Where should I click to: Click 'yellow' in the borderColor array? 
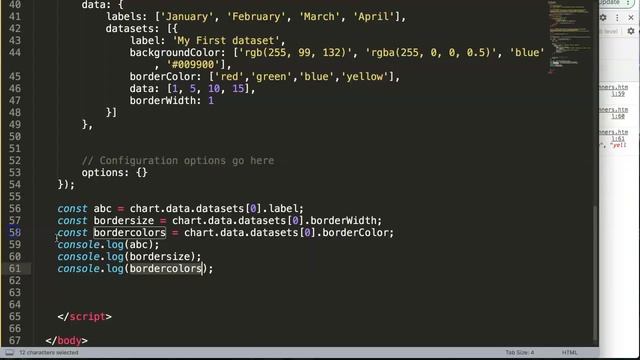[364, 77]
